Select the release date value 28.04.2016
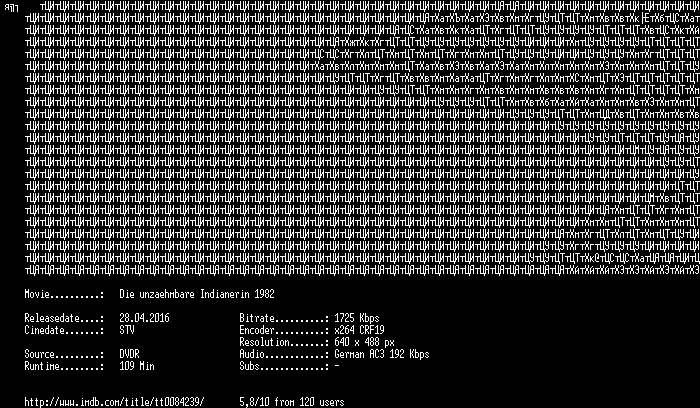 click(144, 318)
